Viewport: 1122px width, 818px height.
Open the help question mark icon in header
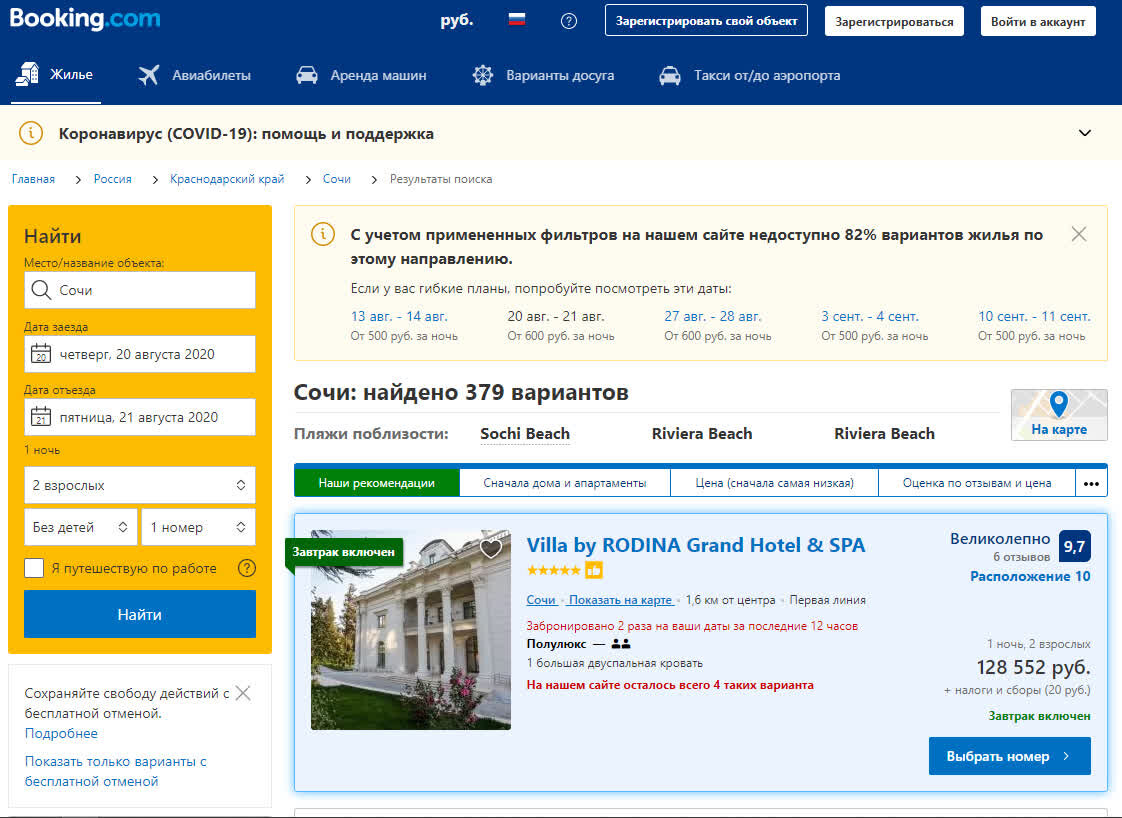coord(569,21)
